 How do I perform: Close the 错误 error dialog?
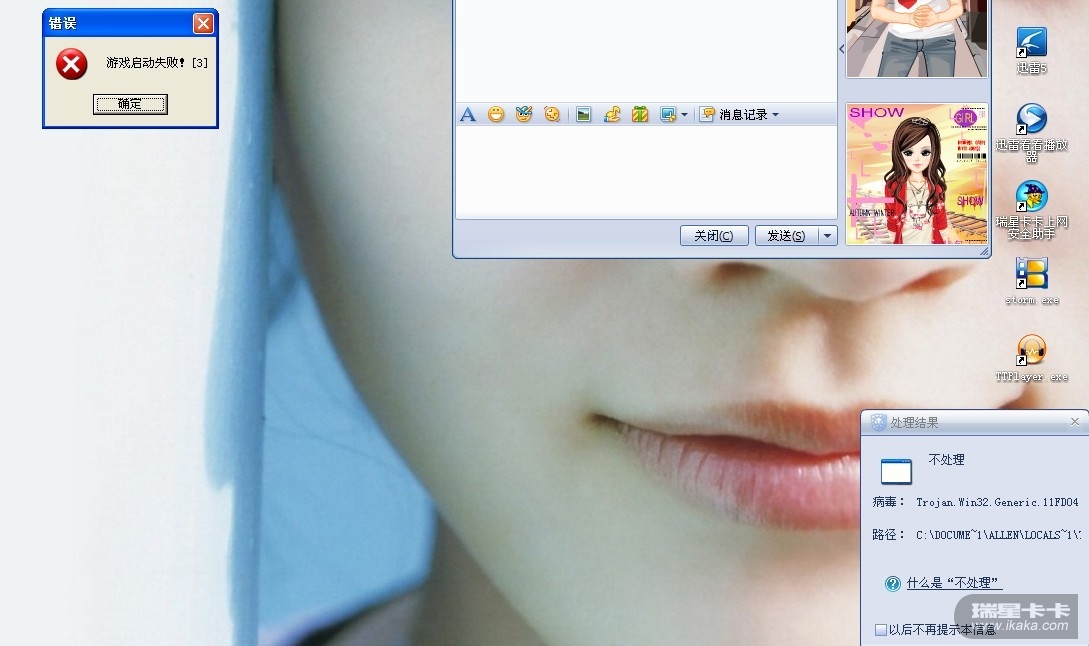203,24
